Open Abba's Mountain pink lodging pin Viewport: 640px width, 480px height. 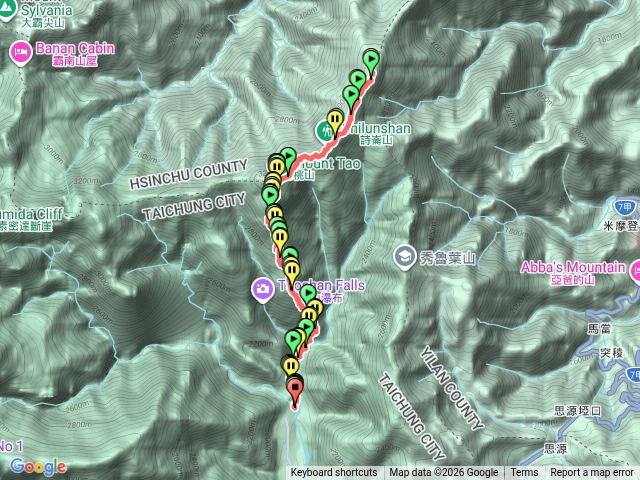635,271
